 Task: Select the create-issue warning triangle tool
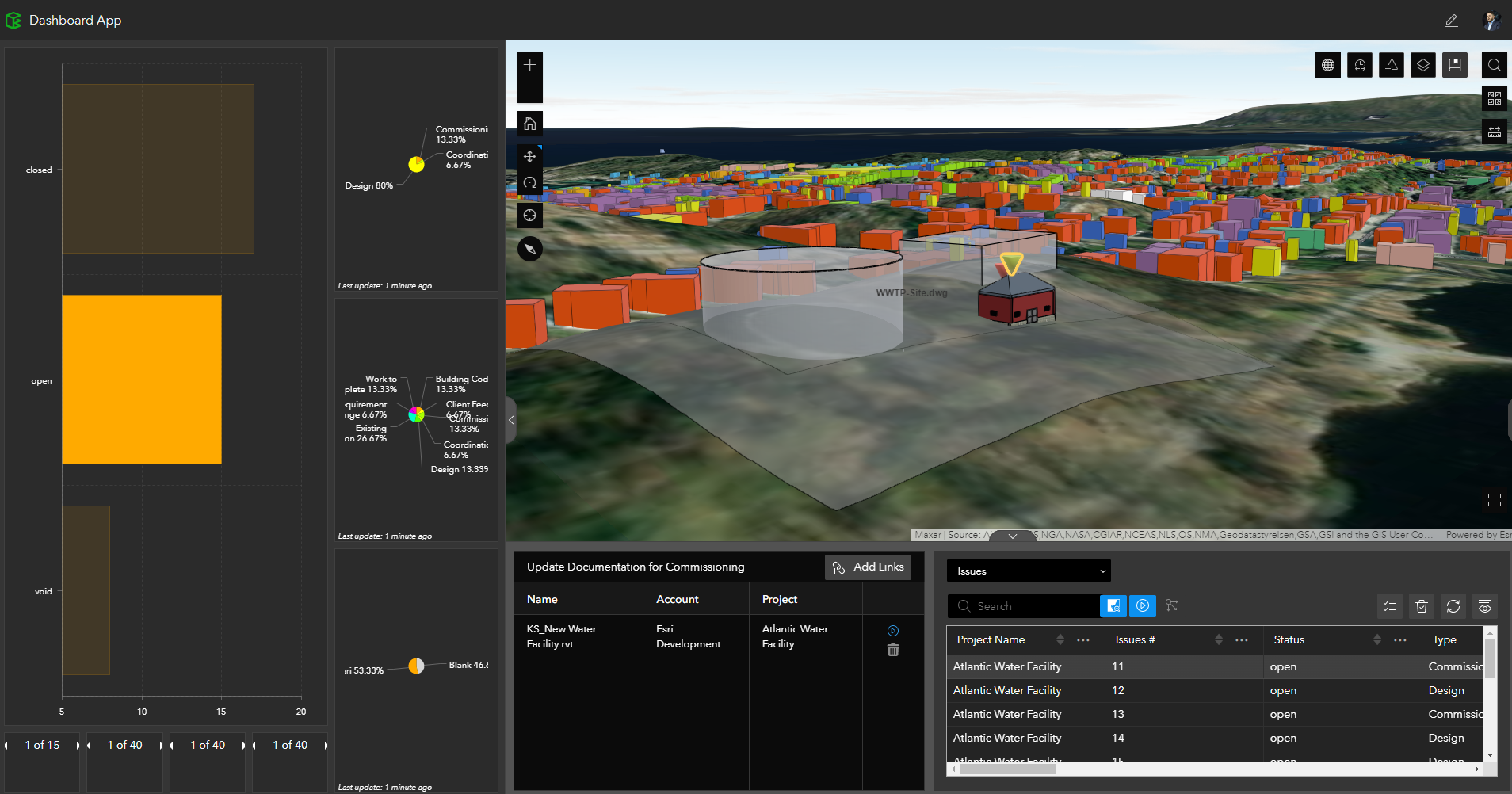[1392, 65]
